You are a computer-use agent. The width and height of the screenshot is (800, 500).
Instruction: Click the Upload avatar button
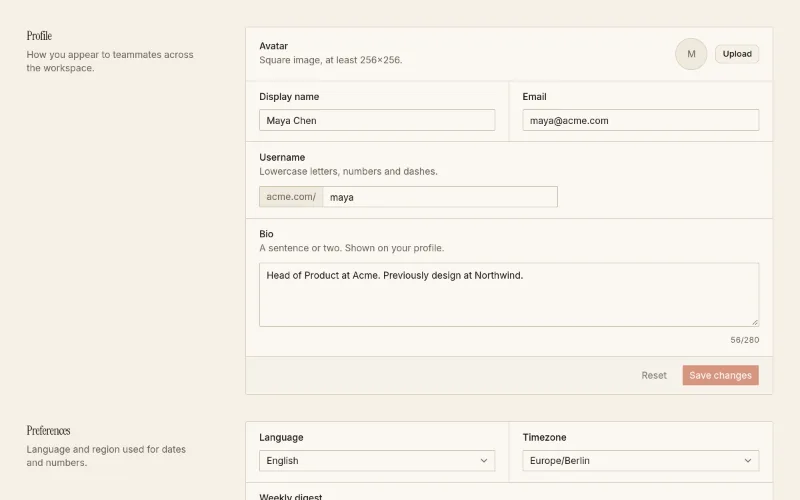click(737, 54)
